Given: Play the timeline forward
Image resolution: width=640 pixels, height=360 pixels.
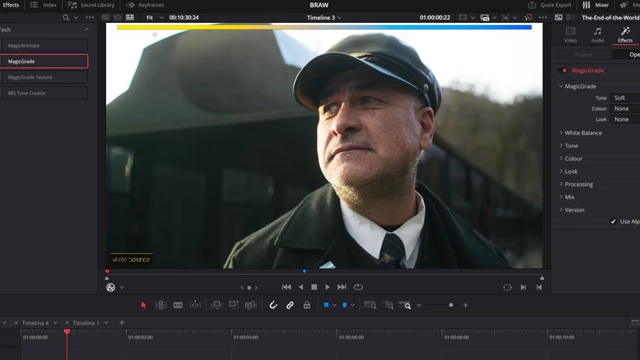Looking at the screenshot, I should point(327,287).
